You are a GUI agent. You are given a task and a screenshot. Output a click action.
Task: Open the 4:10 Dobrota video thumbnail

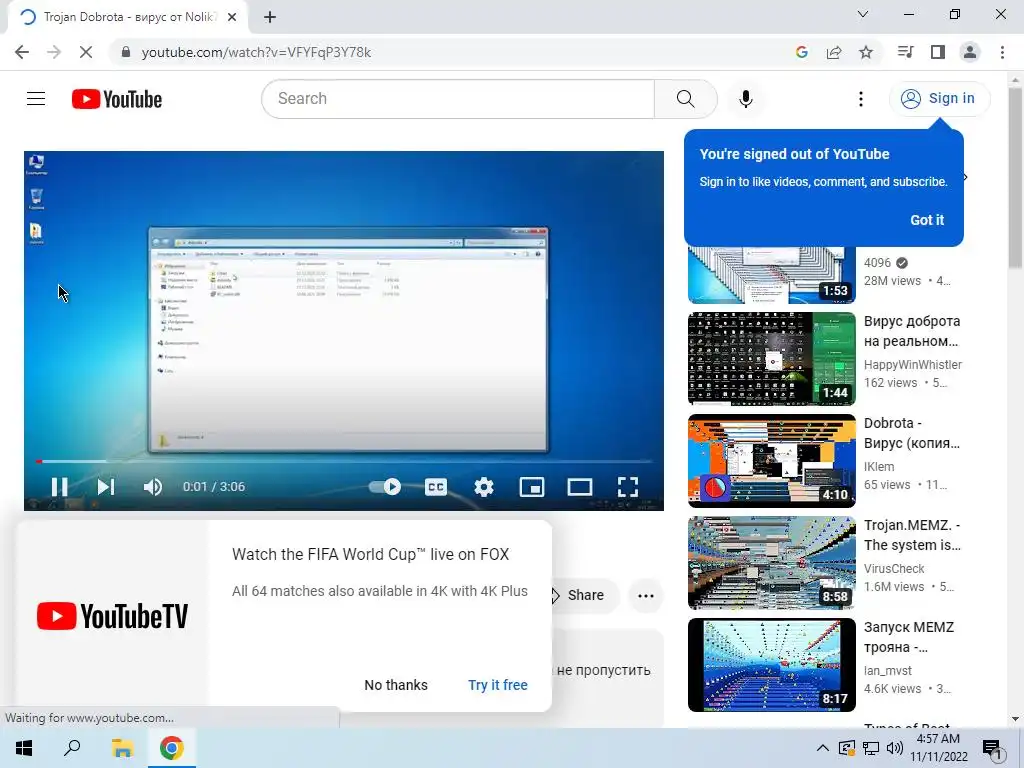click(771, 460)
